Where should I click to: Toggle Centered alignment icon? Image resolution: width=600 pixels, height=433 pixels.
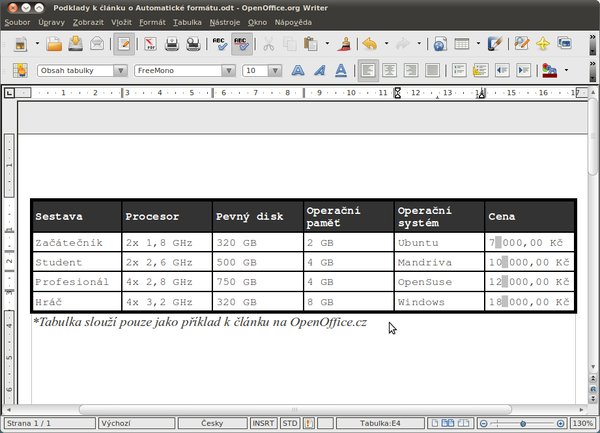coord(389,70)
